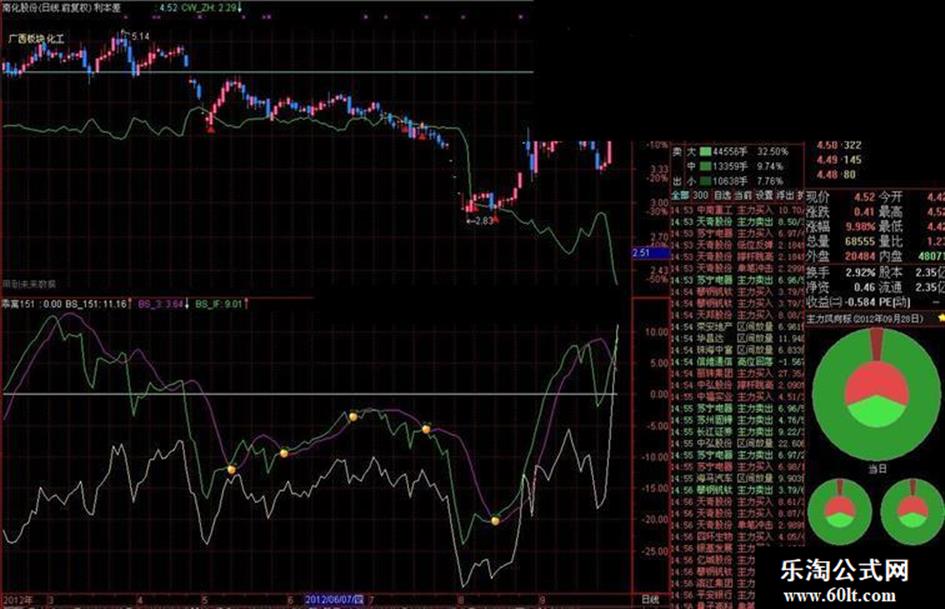The image size is (945, 609).
Task: Click the 总量 68555 volume value
Action: [x=860, y=241]
